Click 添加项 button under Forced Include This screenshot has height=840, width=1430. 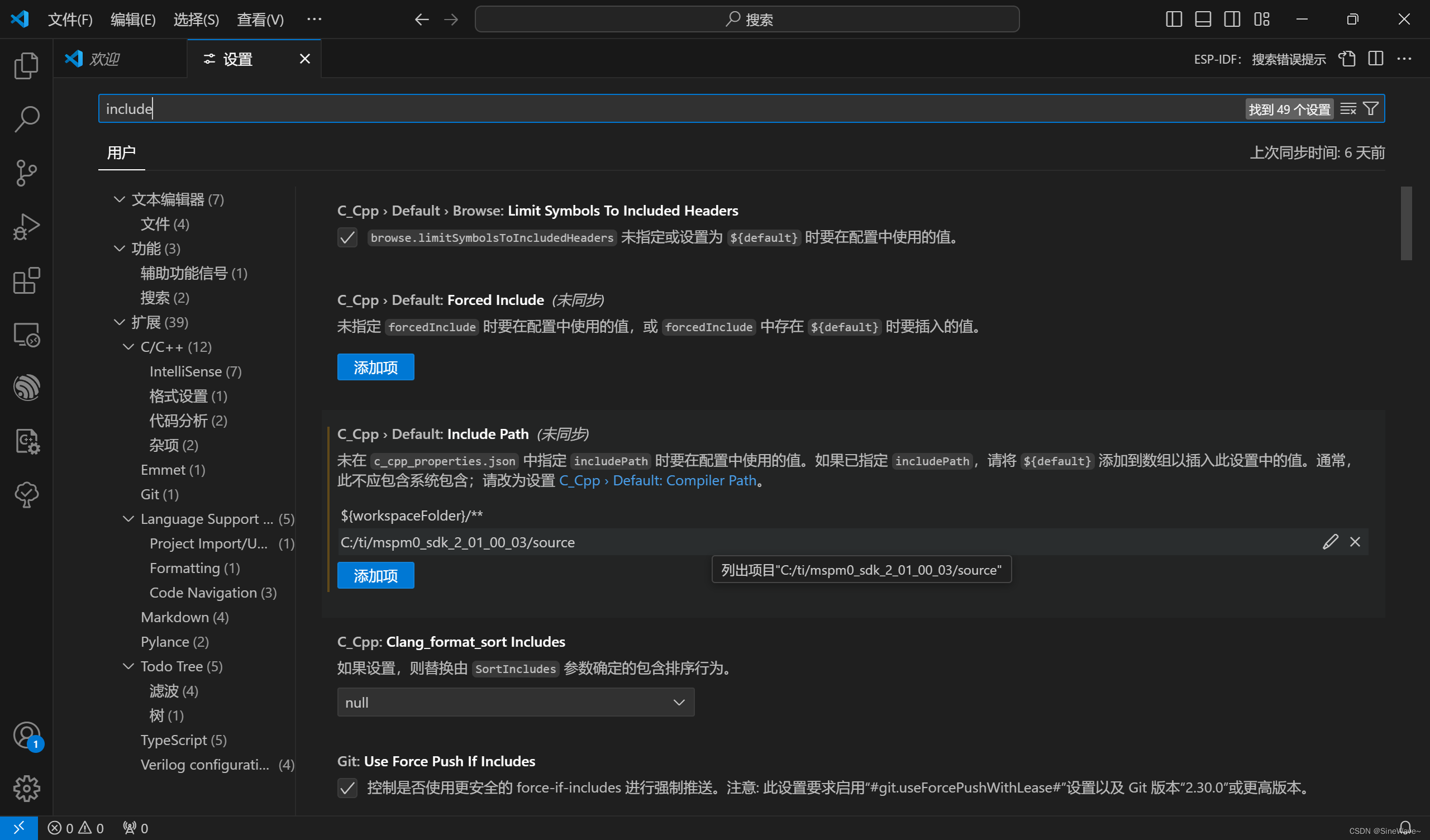tap(375, 368)
